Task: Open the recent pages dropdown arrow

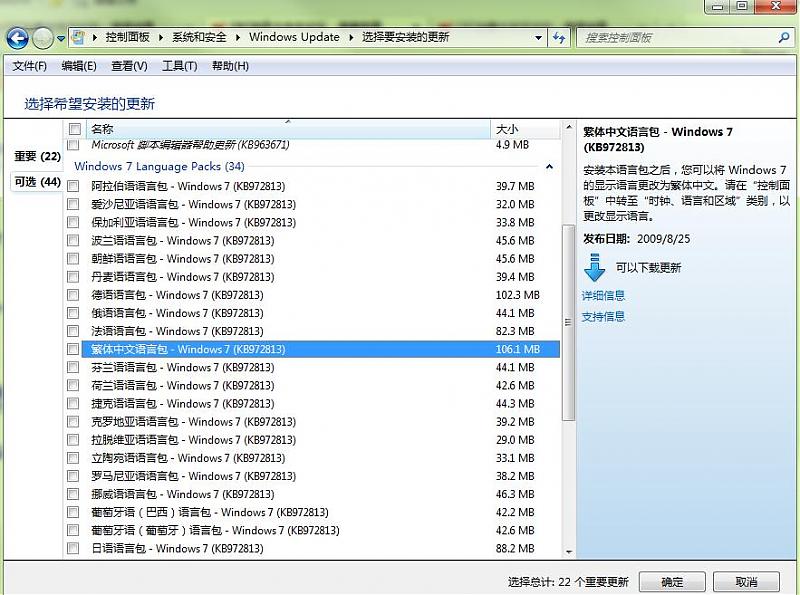Action: [61, 38]
